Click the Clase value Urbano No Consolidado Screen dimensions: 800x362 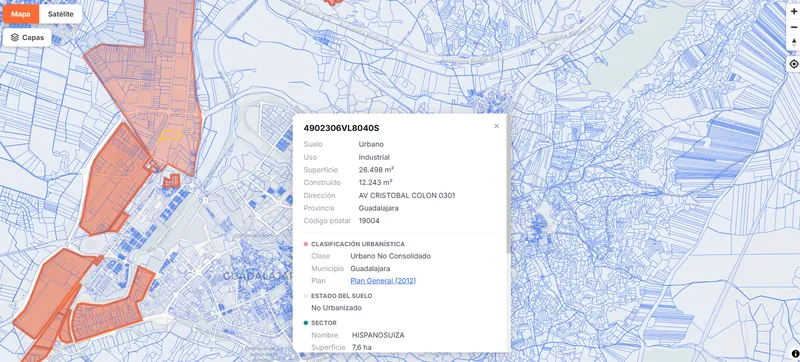[390, 256]
